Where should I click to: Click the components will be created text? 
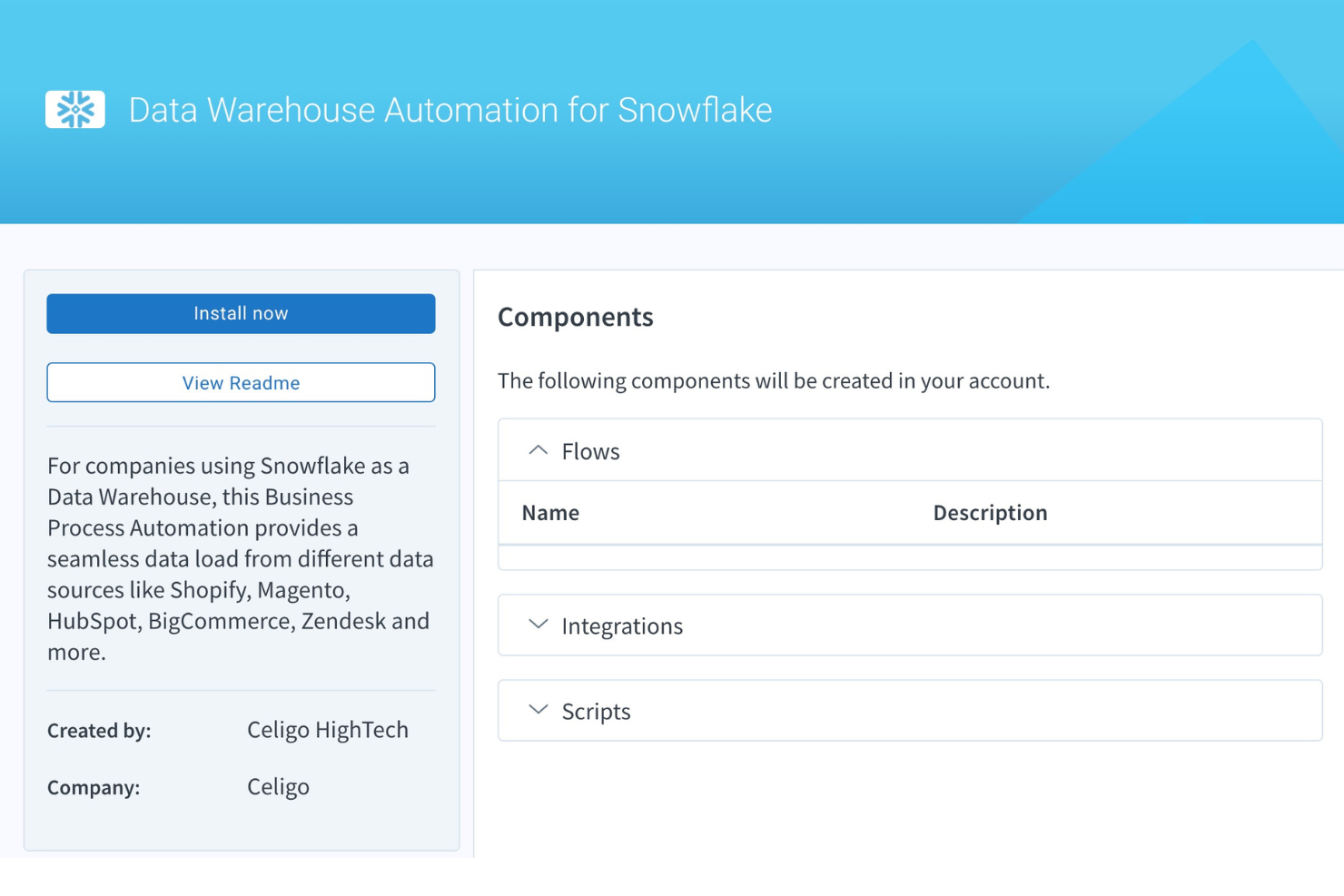[773, 381]
